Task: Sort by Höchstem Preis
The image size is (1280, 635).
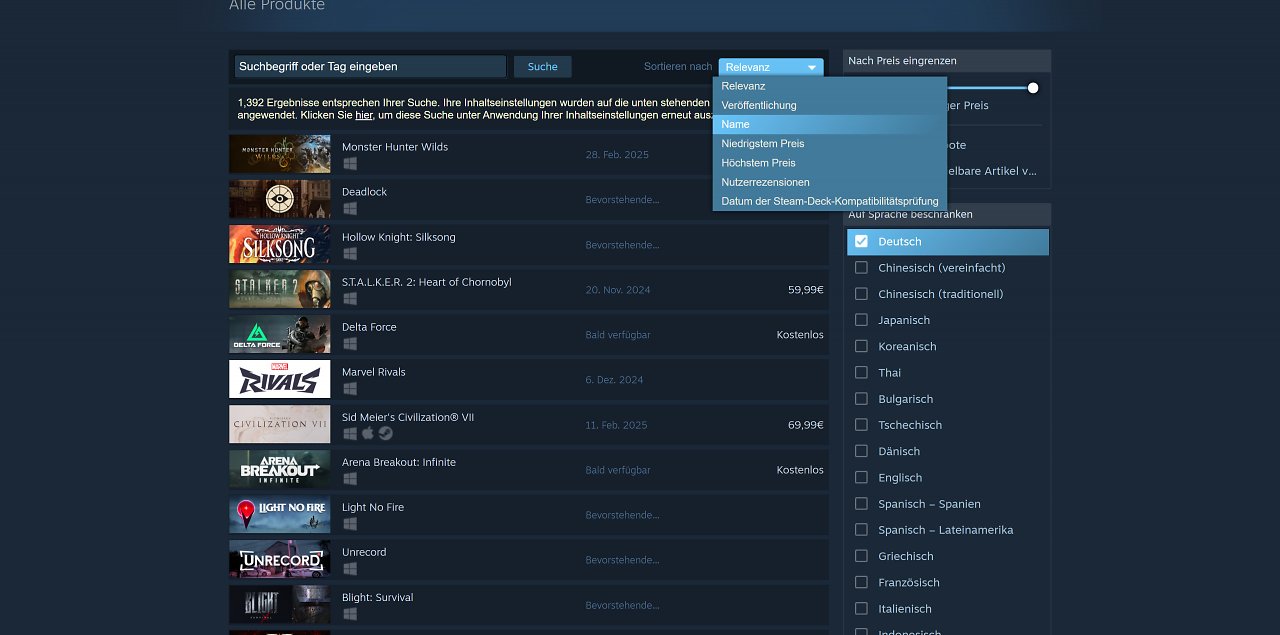Action: click(830, 163)
